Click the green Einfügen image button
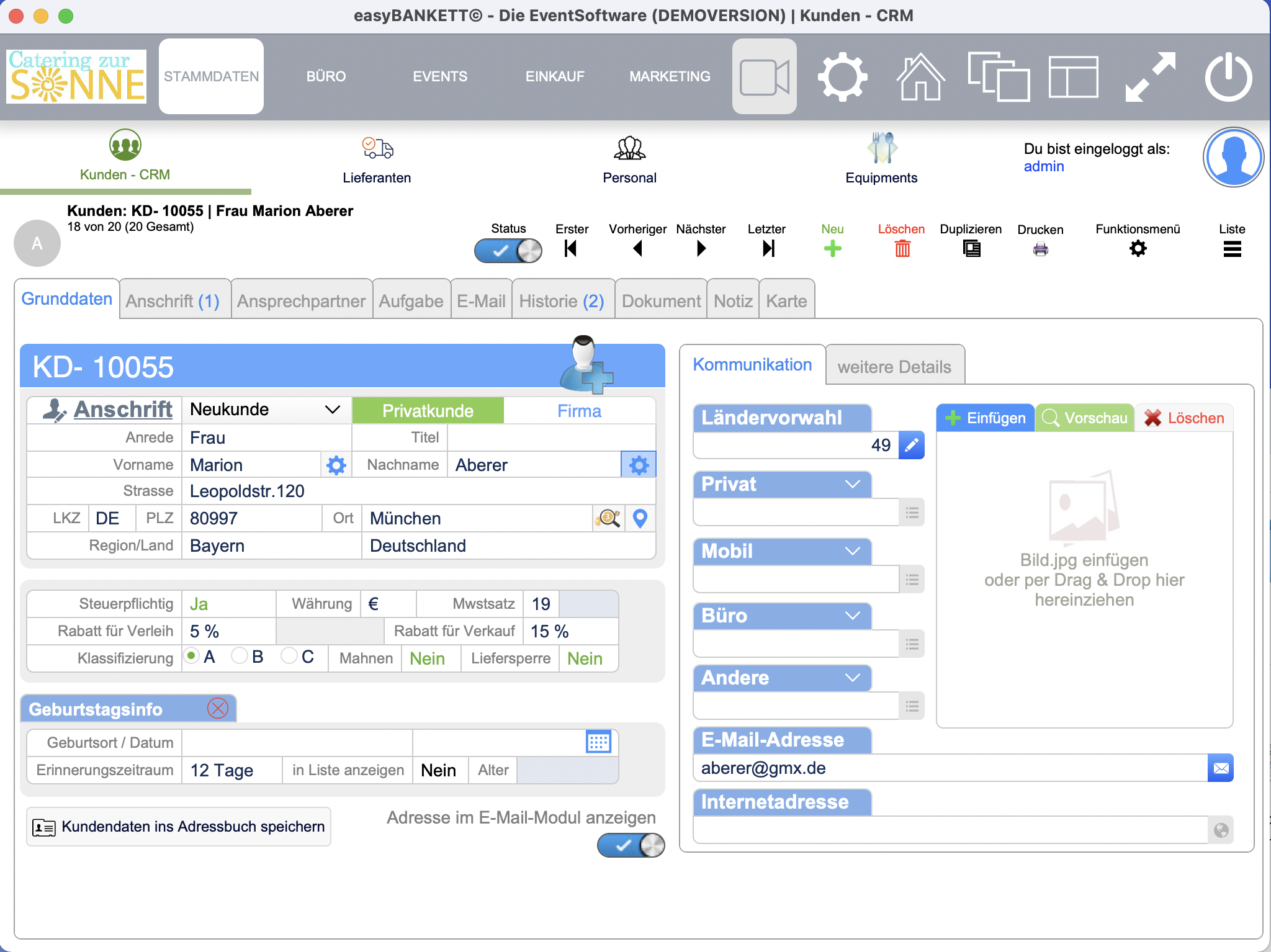Image resolution: width=1271 pixels, height=952 pixels. click(x=985, y=418)
